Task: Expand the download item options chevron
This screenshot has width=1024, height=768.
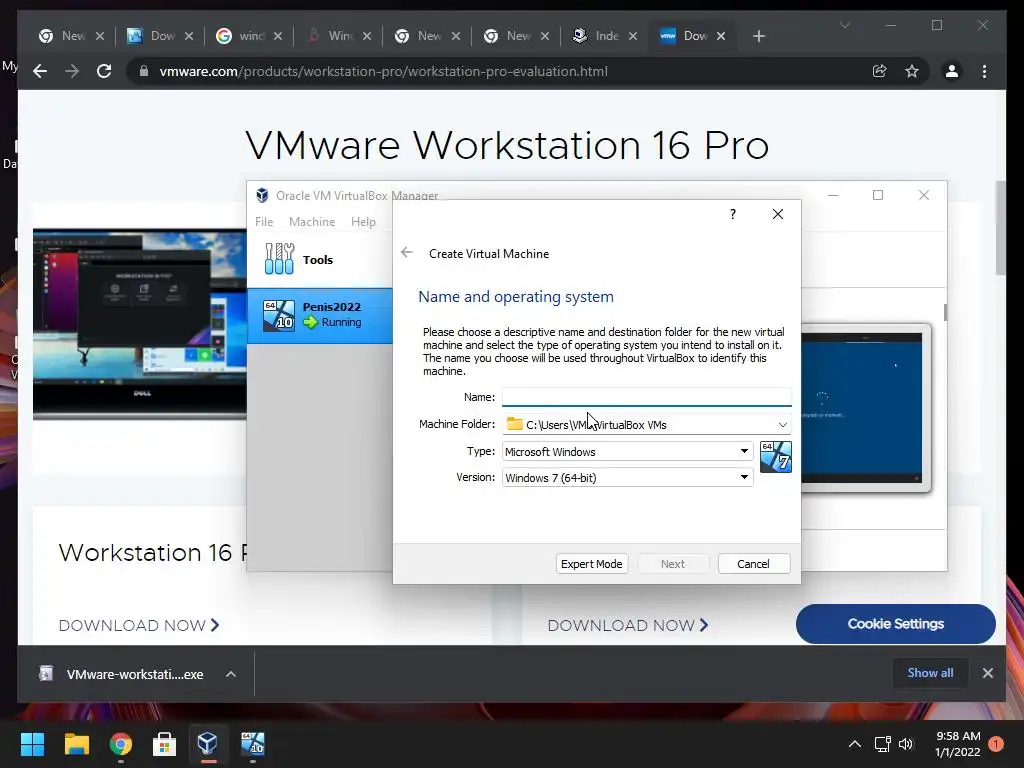Action: click(x=231, y=674)
